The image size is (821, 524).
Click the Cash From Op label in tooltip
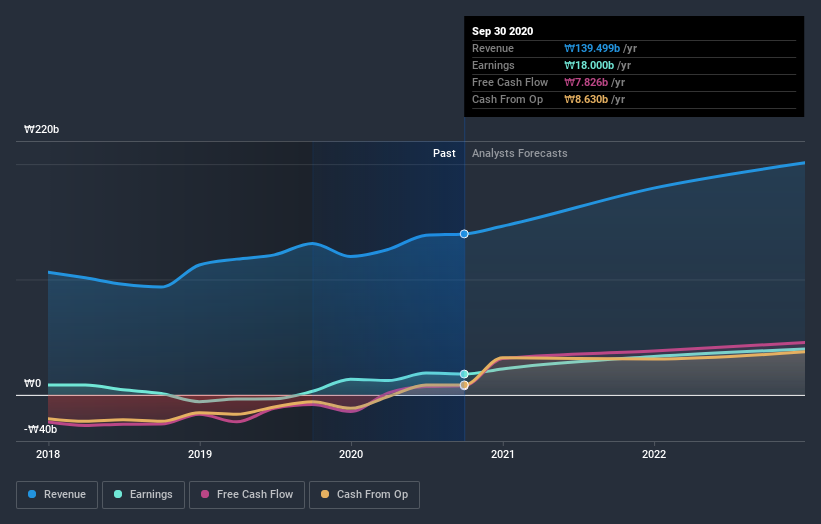click(507, 99)
